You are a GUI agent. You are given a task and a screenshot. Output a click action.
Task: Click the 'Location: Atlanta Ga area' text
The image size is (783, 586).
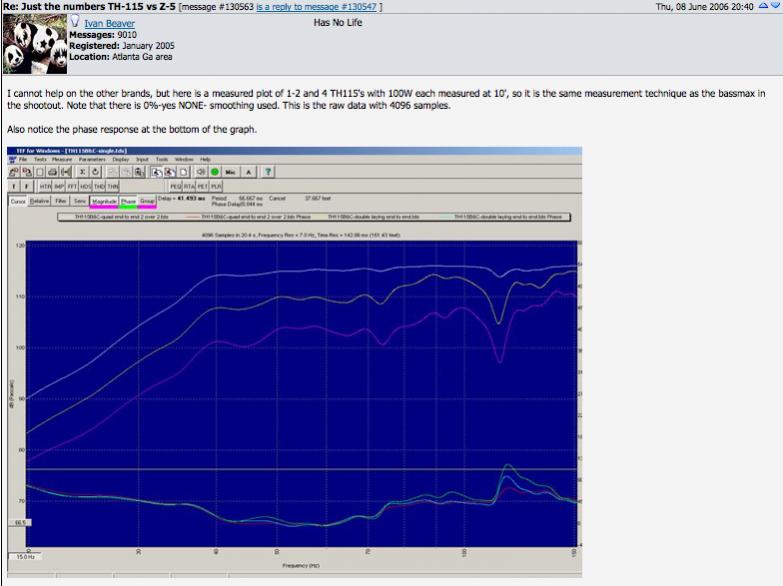120,56
